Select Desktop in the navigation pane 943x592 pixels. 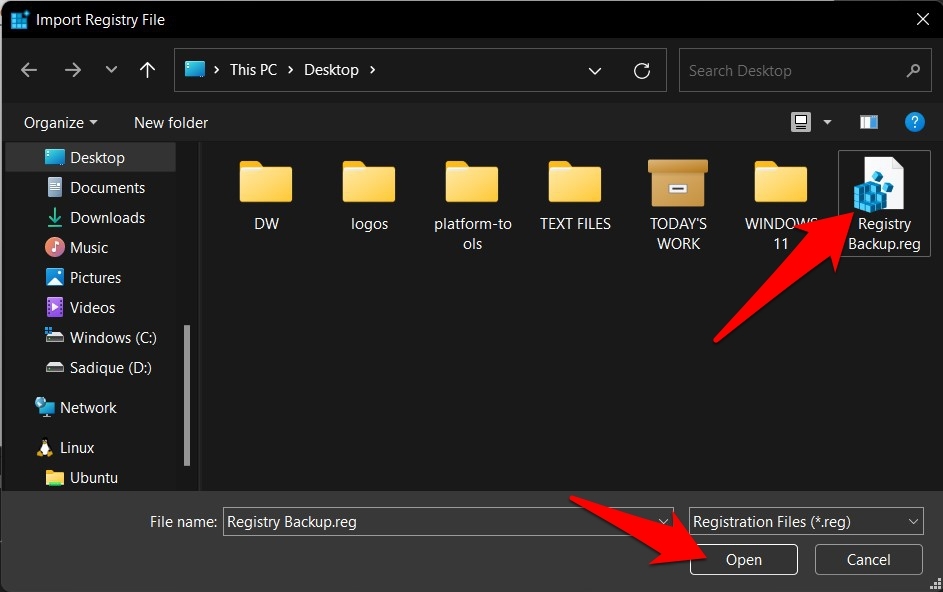[x=91, y=158]
